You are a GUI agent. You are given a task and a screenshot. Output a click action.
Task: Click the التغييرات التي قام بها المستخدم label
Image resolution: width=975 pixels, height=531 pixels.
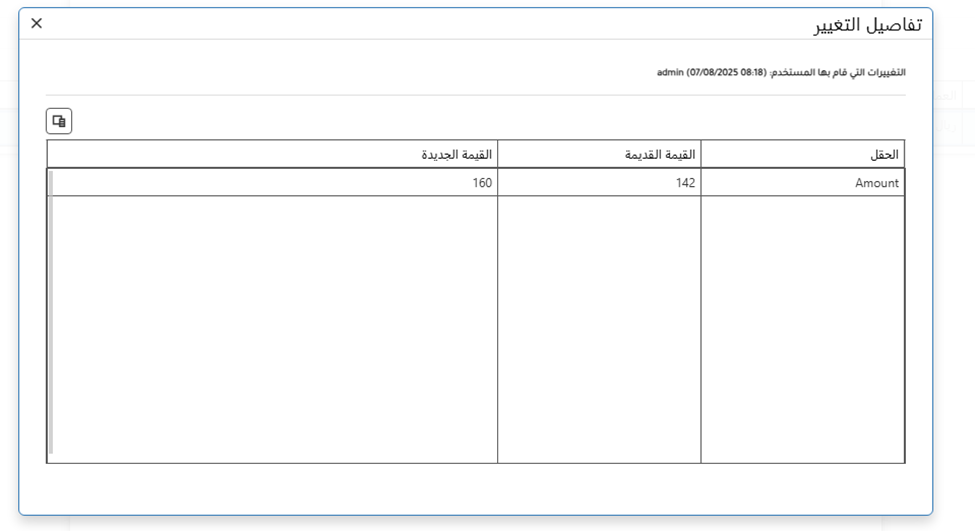point(838,73)
